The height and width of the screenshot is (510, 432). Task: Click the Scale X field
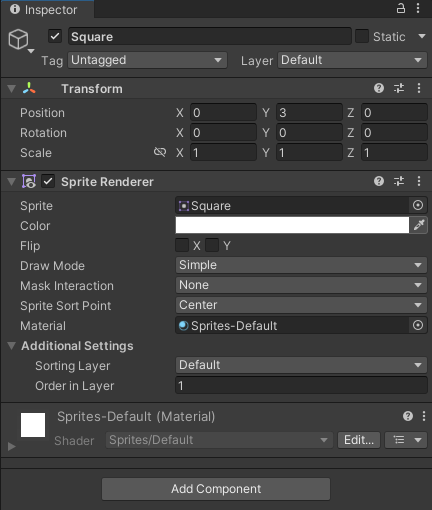(x=223, y=153)
